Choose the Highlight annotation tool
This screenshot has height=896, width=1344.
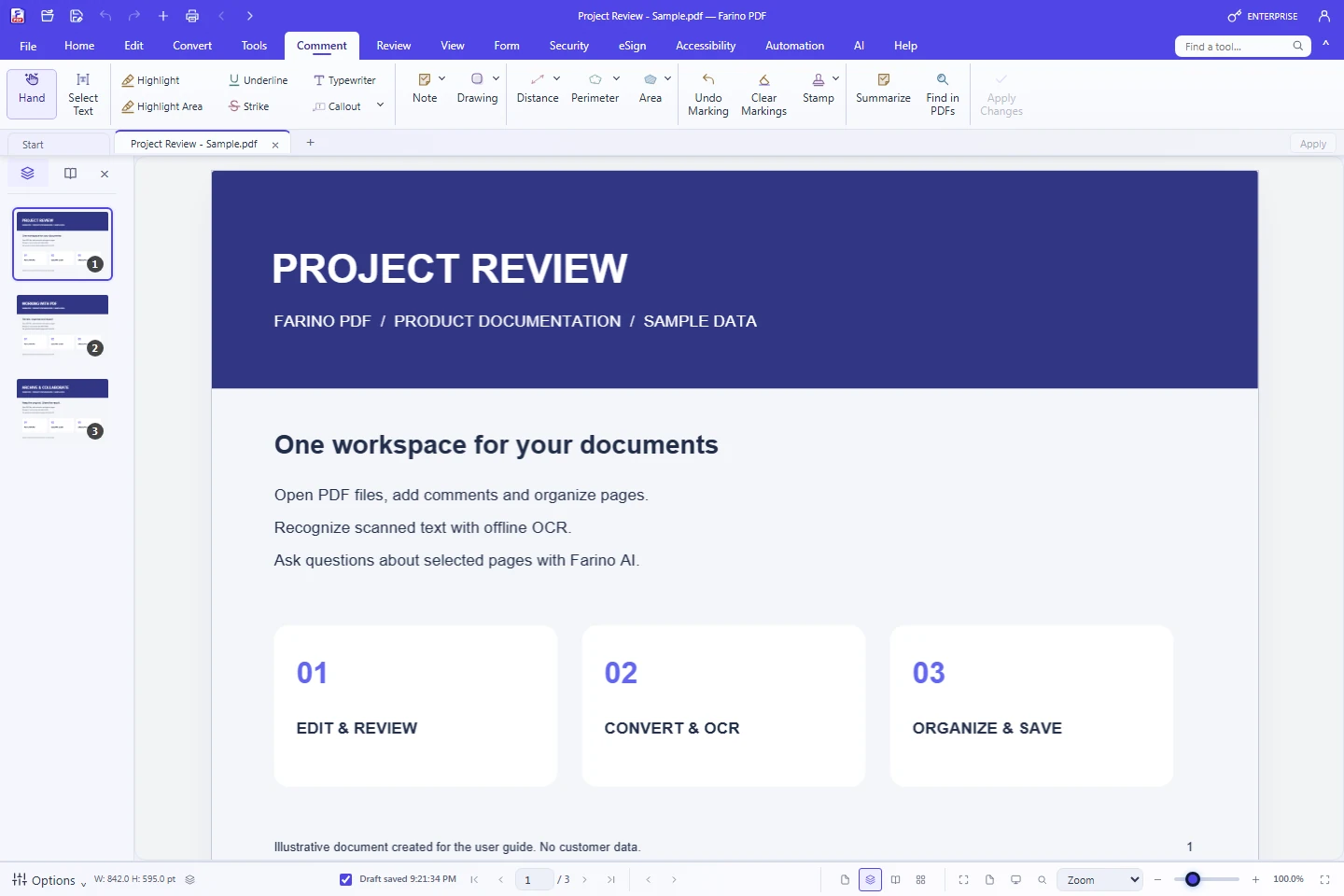click(x=150, y=80)
